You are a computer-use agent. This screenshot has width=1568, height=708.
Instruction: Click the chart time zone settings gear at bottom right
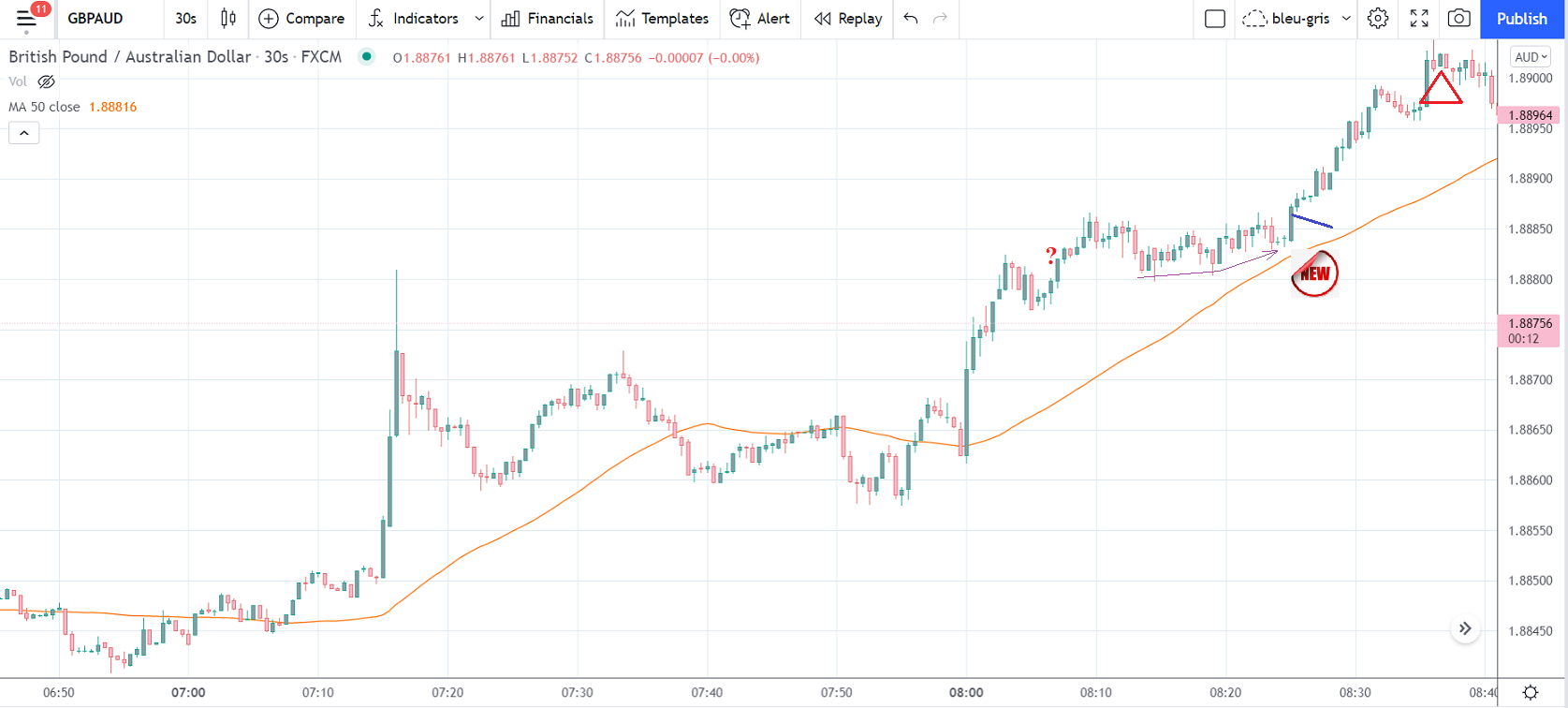[x=1531, y=693]
